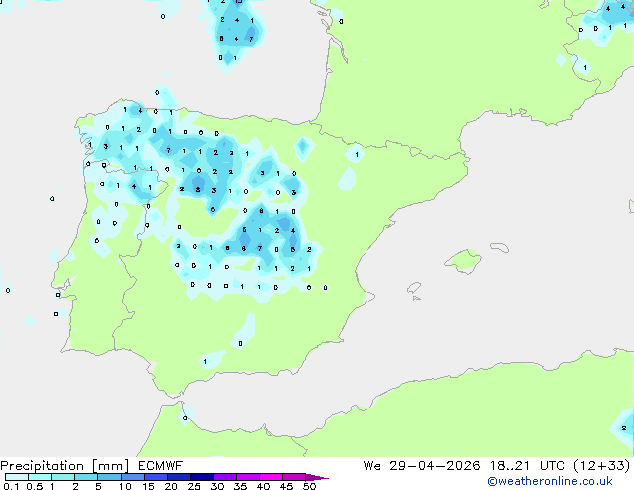The width and height of the screenshot is (634, 490).
Task: Click the 45 to 50 mm legend swatch
Action: click(294, 477)
